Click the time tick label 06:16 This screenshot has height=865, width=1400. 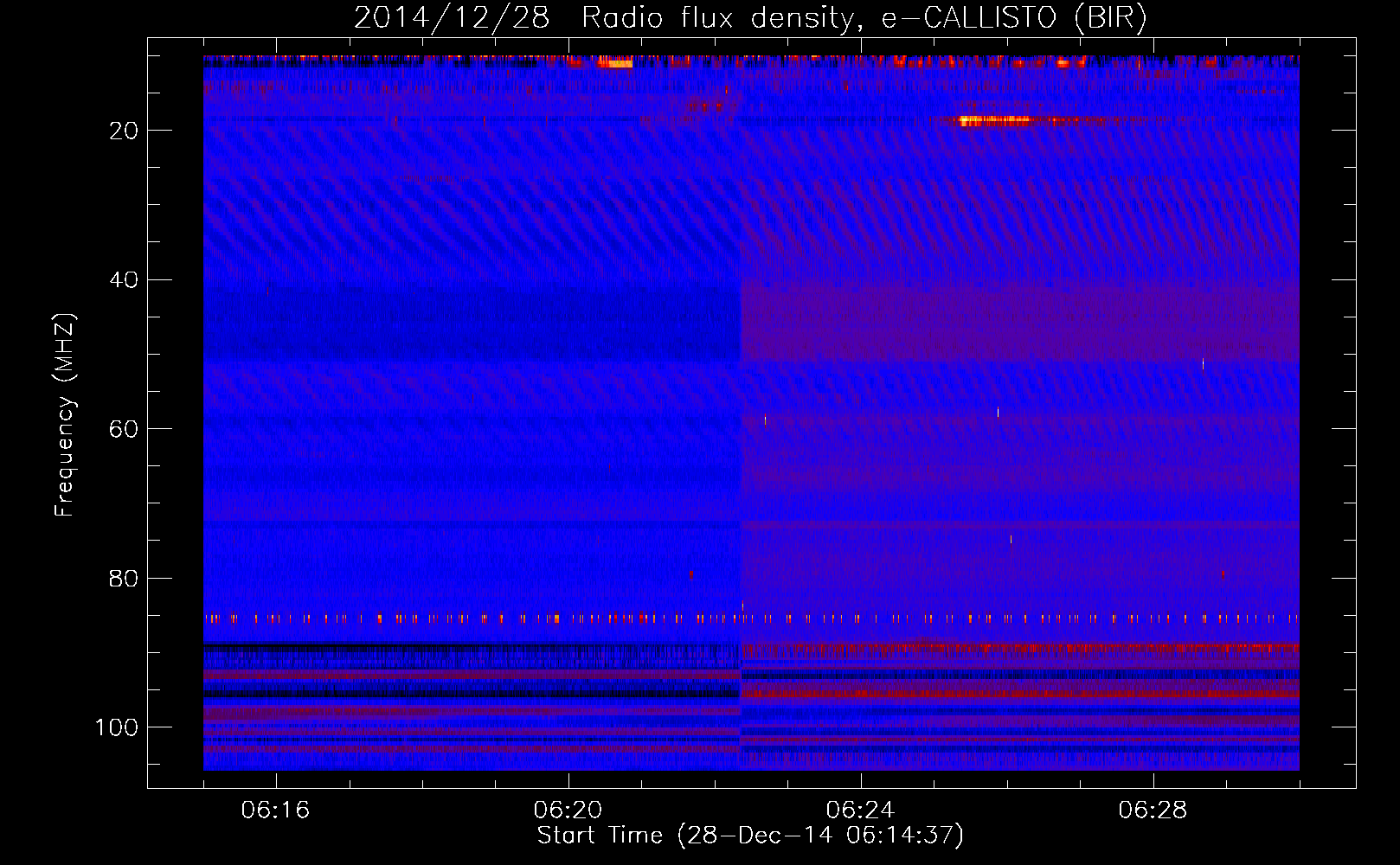coord(275,811)
